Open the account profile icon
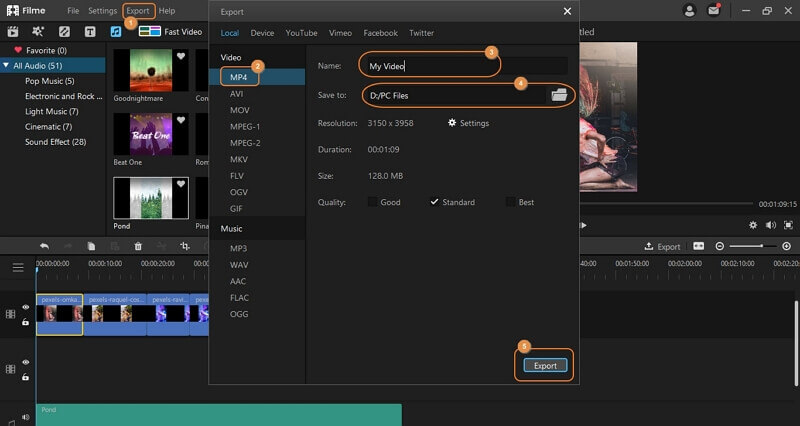 point(689,10)
